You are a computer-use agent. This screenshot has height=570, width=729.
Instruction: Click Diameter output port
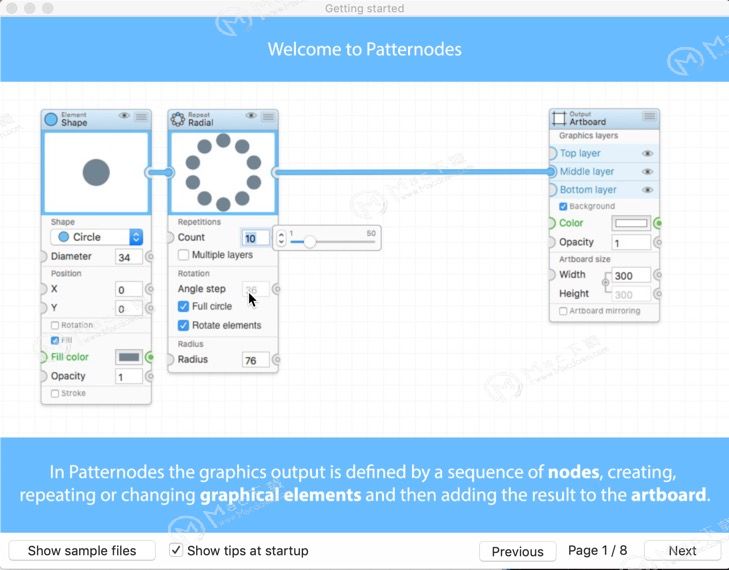tap(149, 257)
